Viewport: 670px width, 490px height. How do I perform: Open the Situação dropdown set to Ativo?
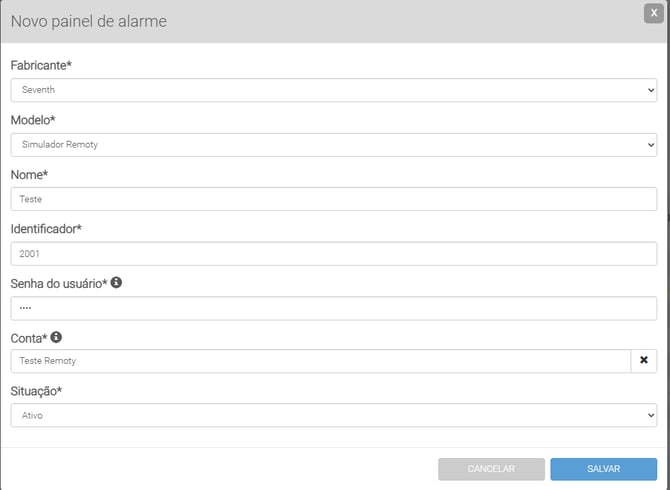[333, 414]
